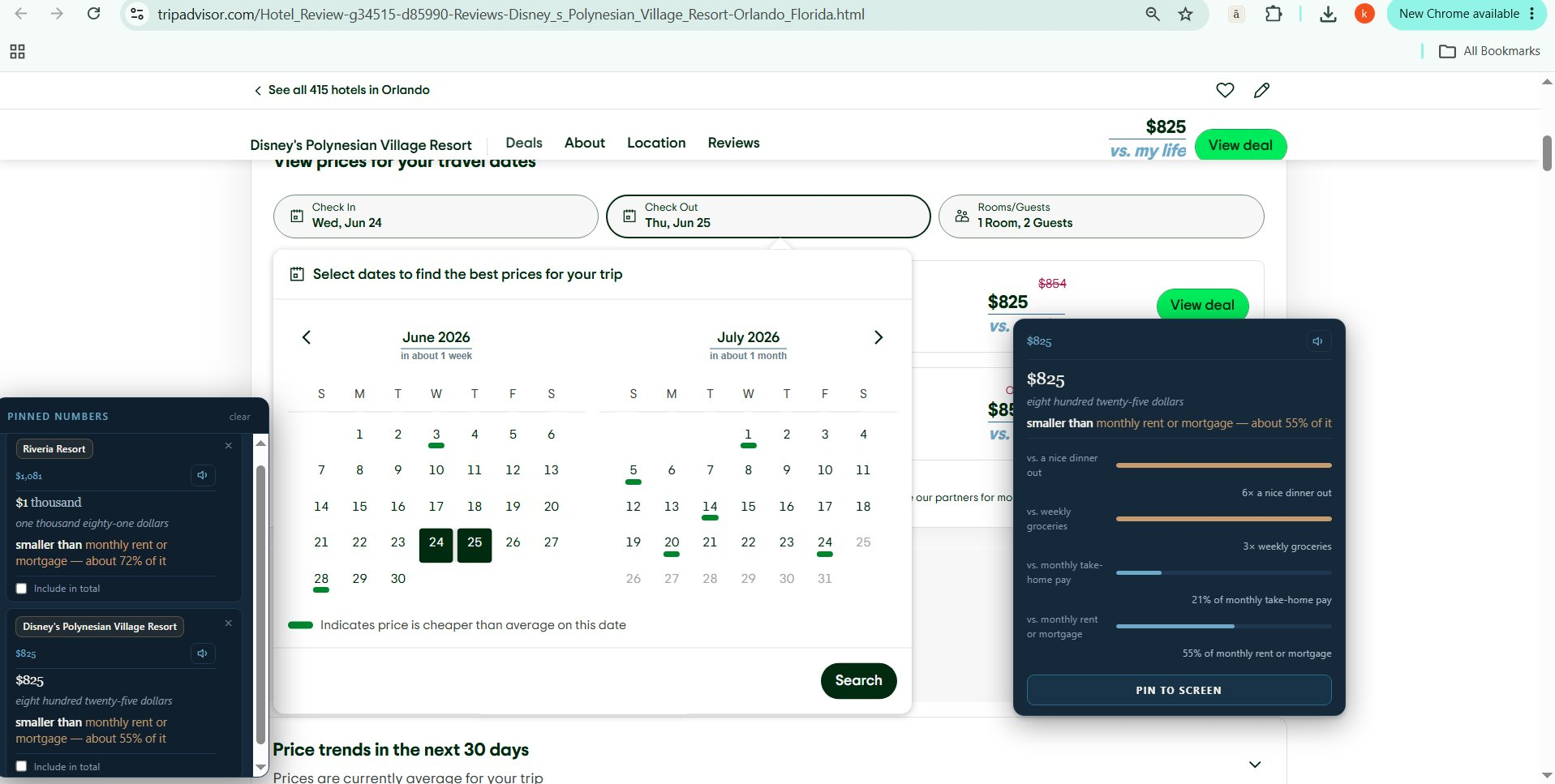Open the tab groups grid icon

click(17, 52)
